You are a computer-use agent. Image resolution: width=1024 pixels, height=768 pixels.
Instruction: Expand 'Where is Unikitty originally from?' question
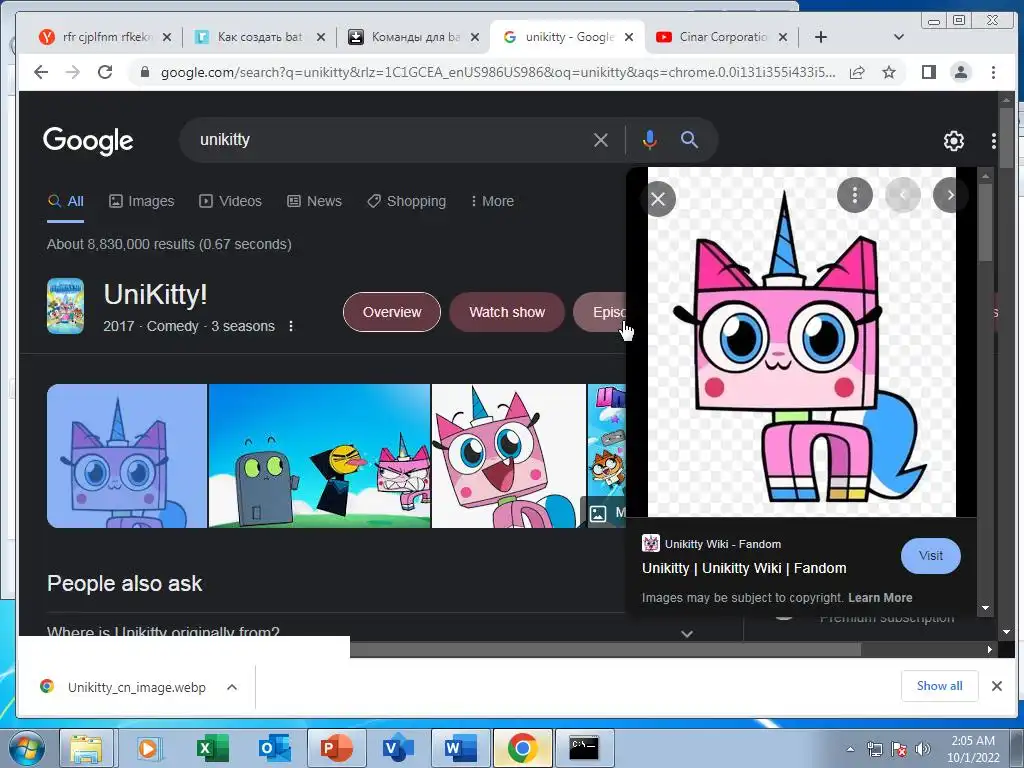tap(370, 633)
